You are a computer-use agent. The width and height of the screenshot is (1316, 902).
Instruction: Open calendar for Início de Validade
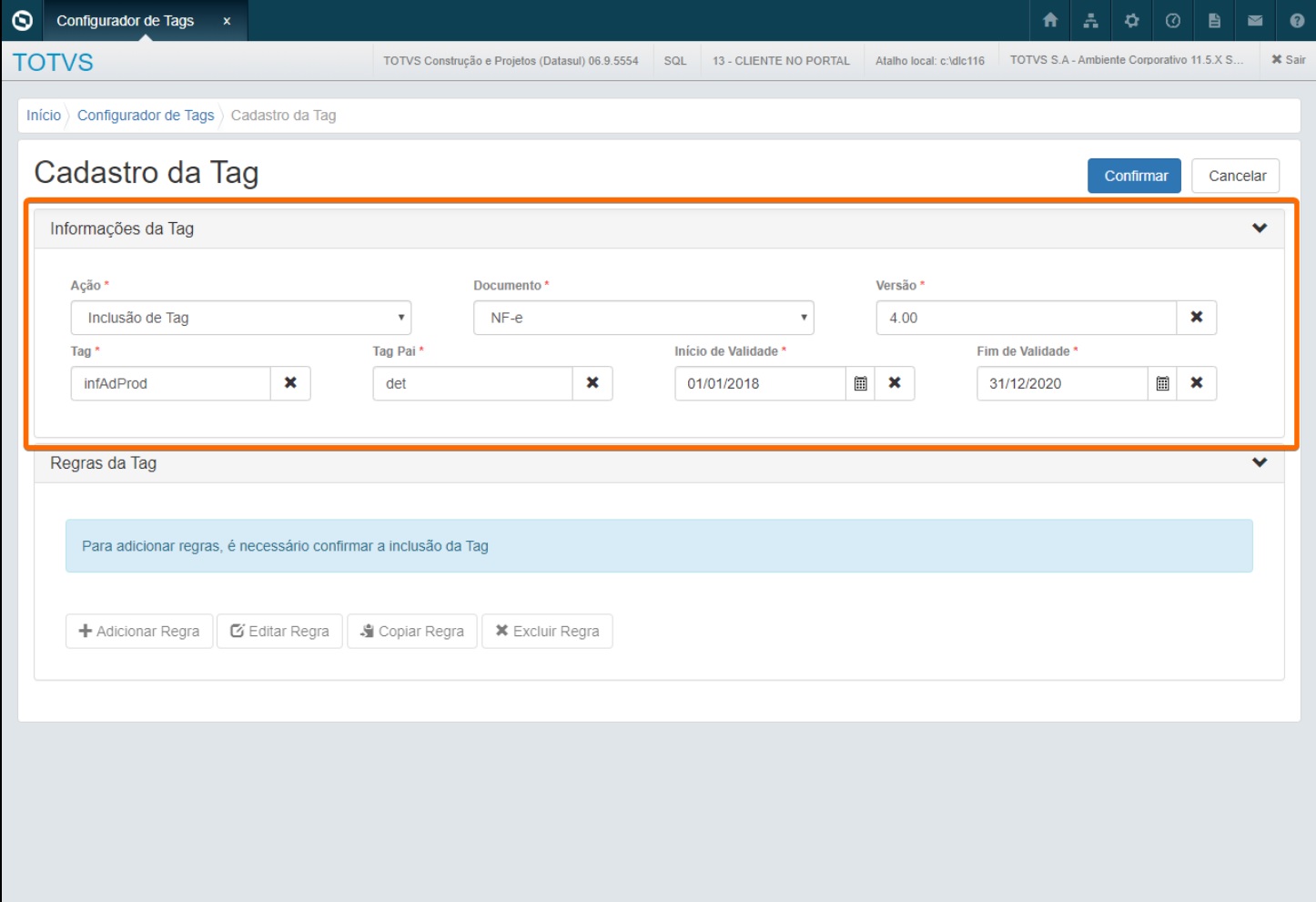[860, 383]
